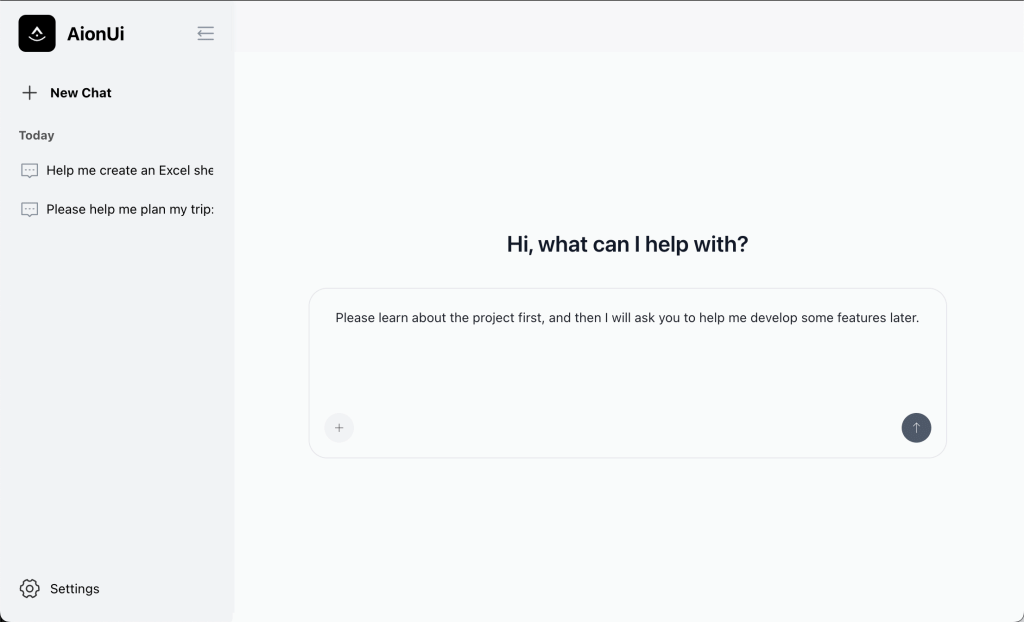This screenshot has width=1024, height=622.
Task: Click the AionUi app name text
Action: [x=95, y=34]
